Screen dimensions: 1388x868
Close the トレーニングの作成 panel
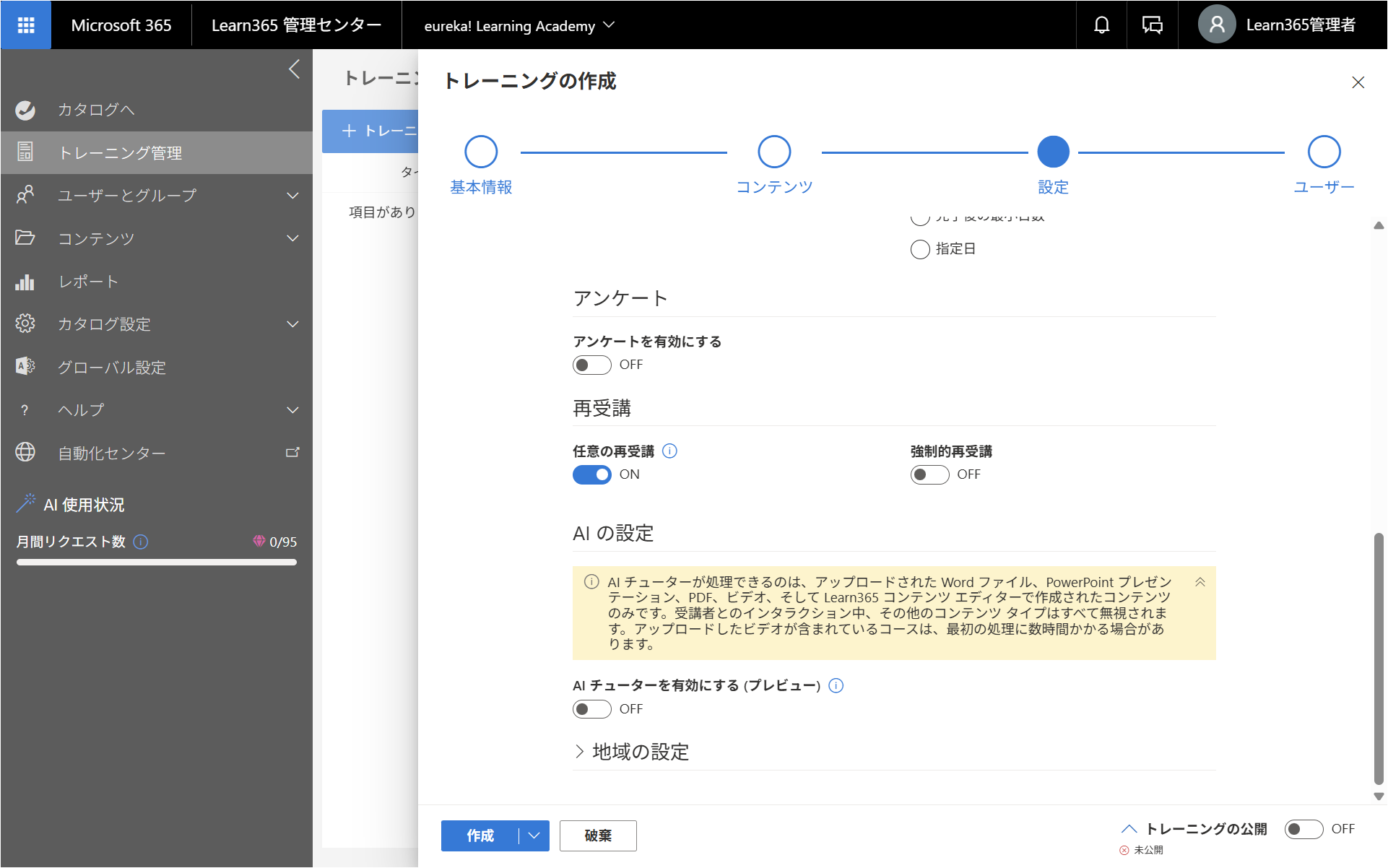(1358, 82)
